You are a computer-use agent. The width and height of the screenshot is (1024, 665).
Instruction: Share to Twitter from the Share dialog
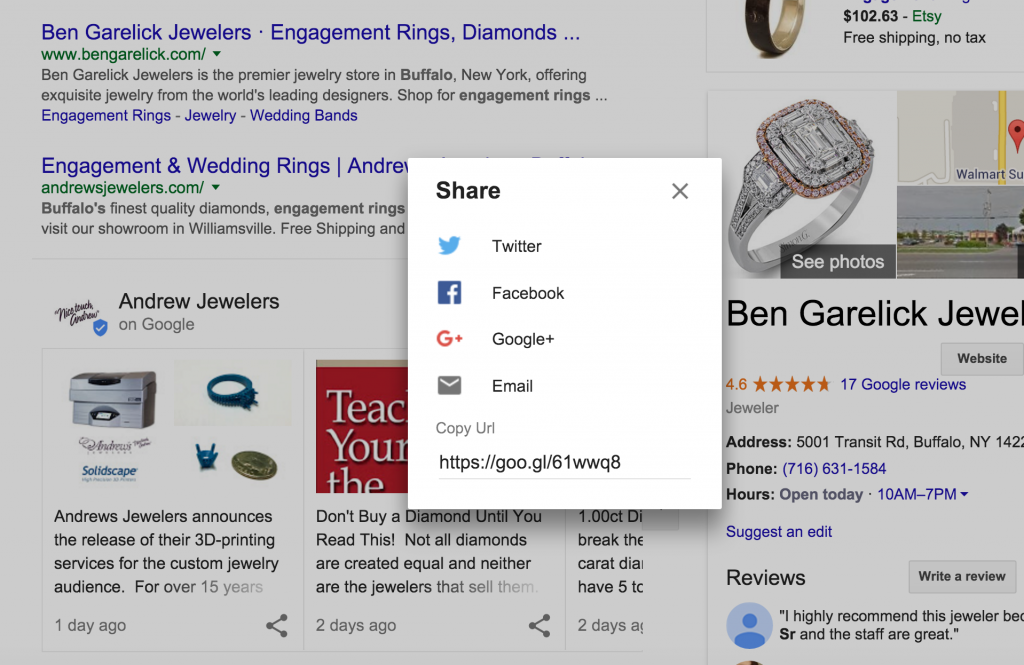pos(516,245)
